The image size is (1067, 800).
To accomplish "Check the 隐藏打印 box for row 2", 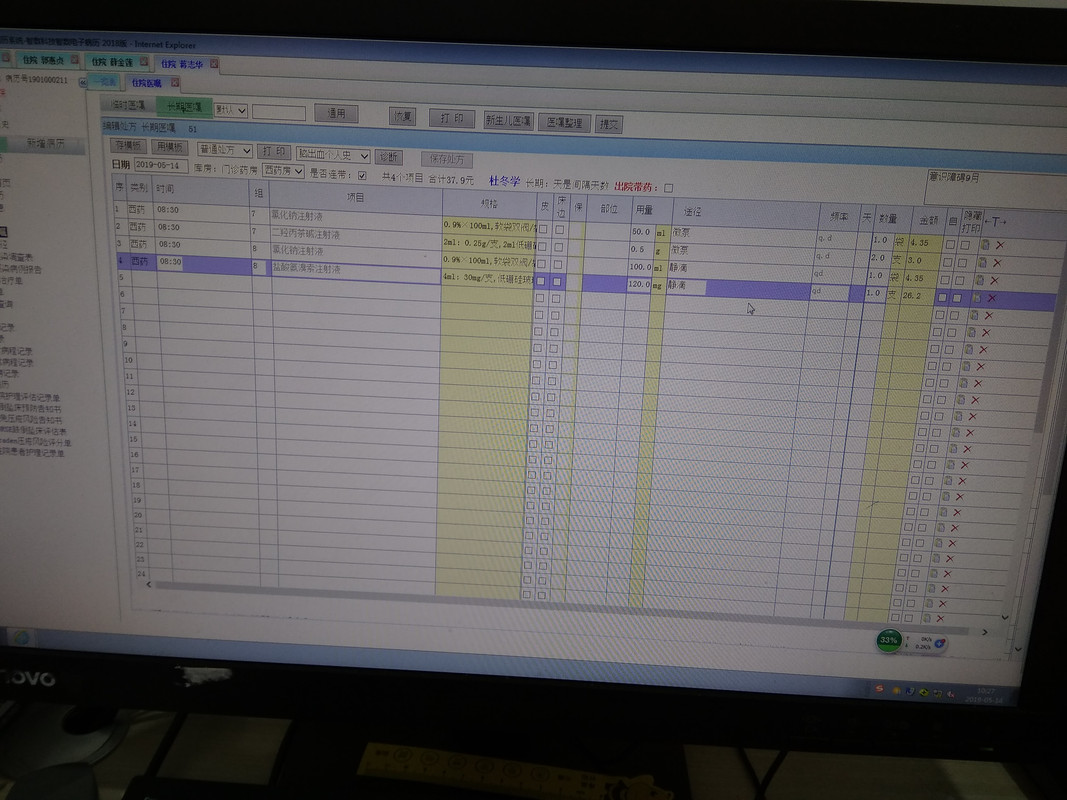I will [962, 262].
